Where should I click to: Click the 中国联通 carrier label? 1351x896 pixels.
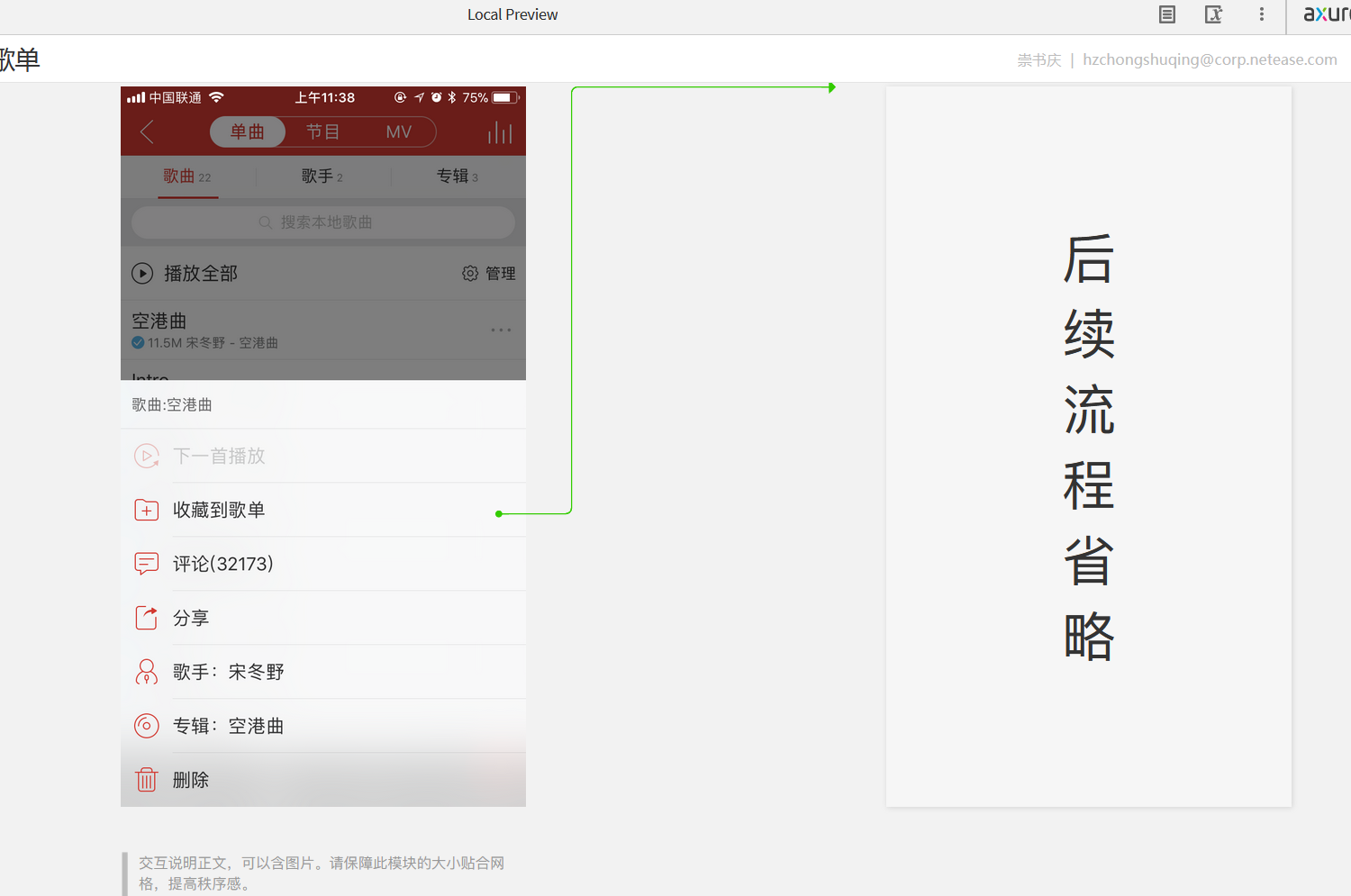pyautogui.click(x=176, y=97)
